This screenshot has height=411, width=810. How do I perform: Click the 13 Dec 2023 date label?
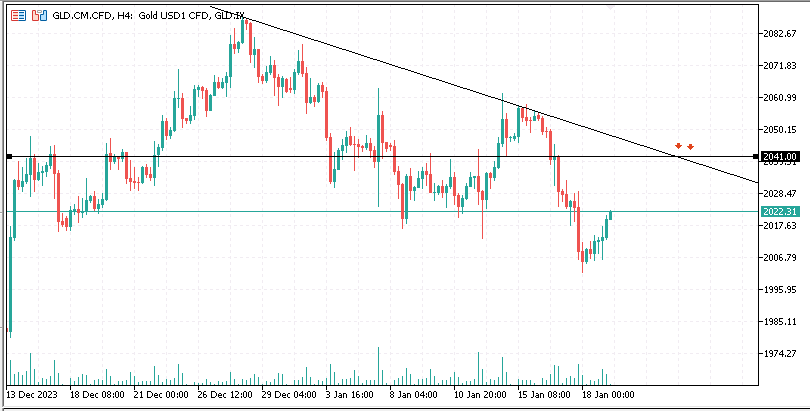tap(32, 394)
